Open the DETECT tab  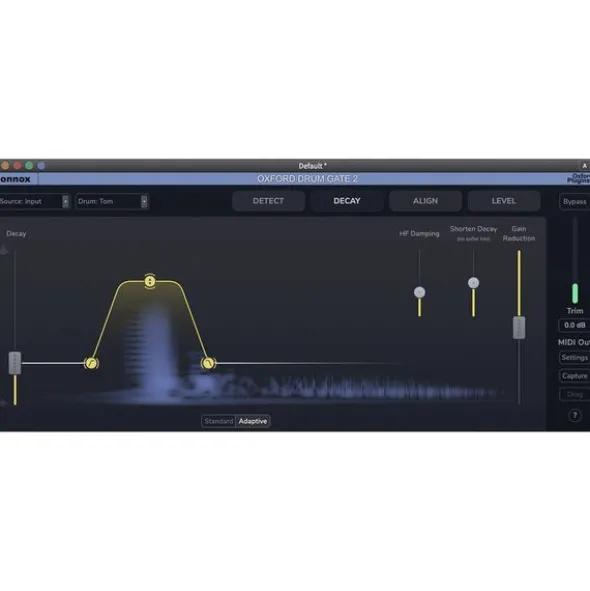[x=268, y=201]
